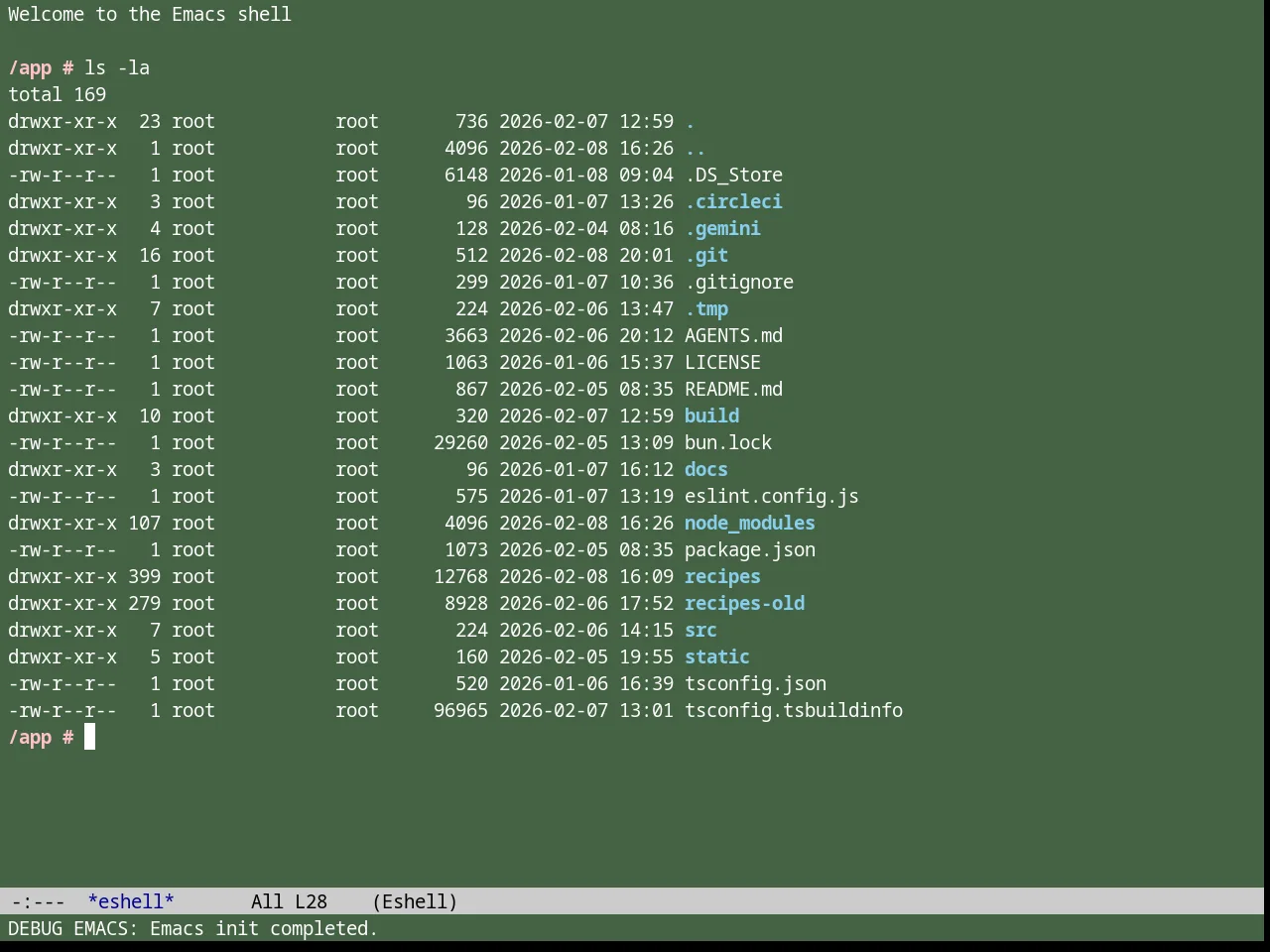Viewport: 1270px width, 952px height.
Task: Click the build directory name
Action: 711,416
